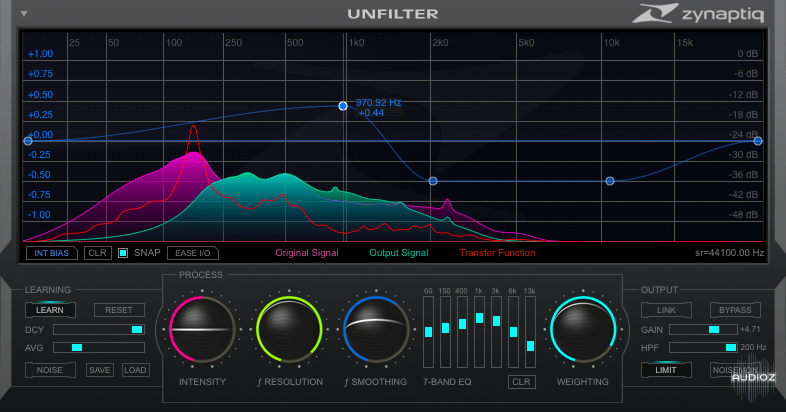The image size is (786, 412).
Task: Adjust the AVG slider
Action: pyautogui.click(x=99, y=347)
